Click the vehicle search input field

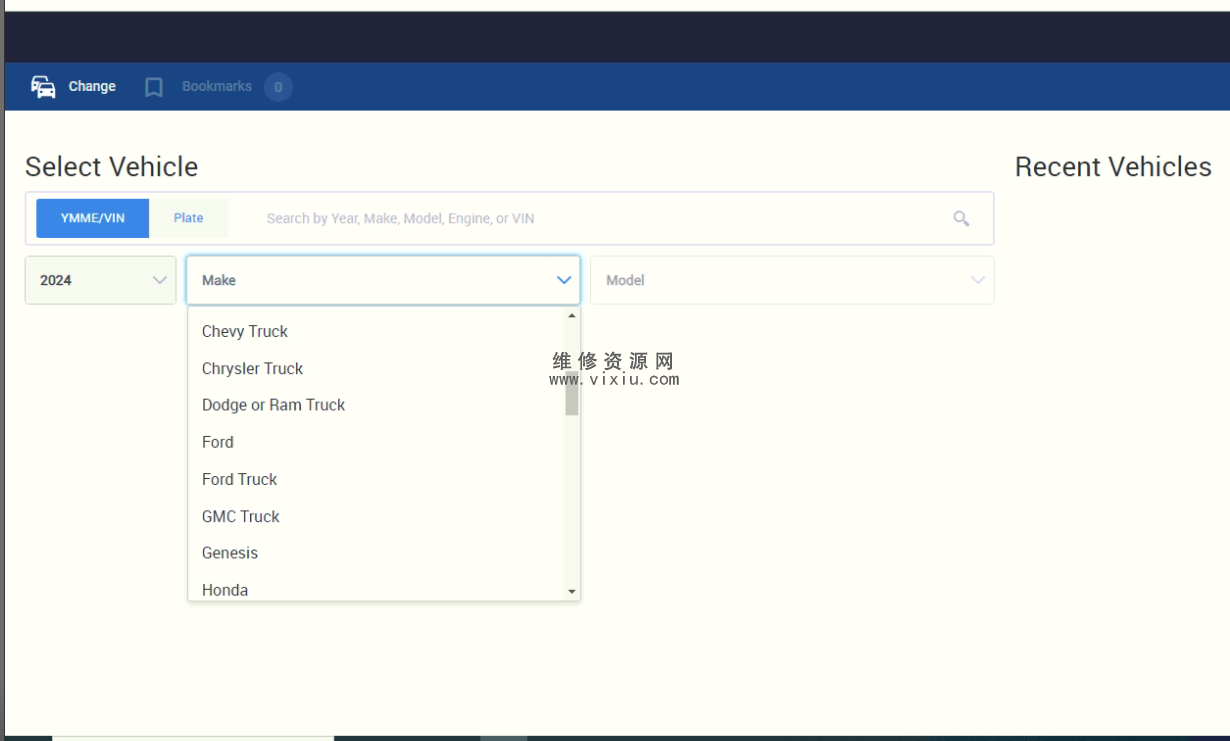point(600,218)
